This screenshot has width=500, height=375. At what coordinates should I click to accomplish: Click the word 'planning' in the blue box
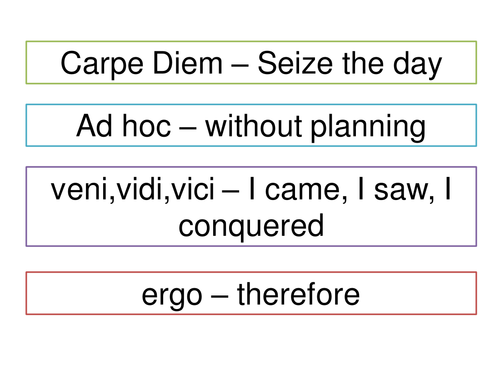click(368, 128)
